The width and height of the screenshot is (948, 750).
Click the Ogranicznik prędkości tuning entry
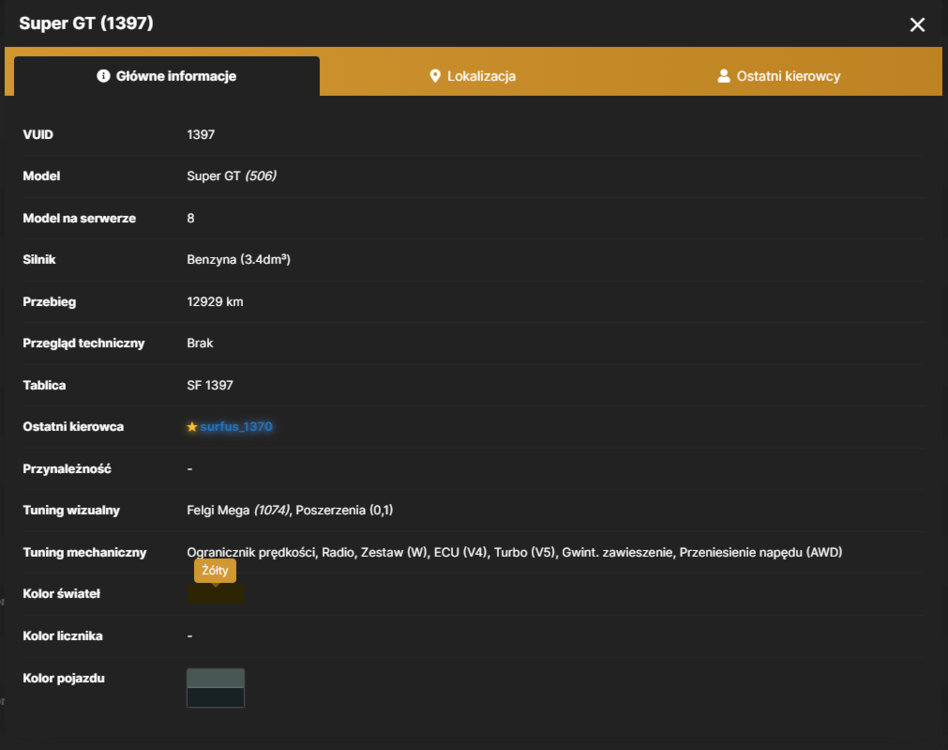251,552
